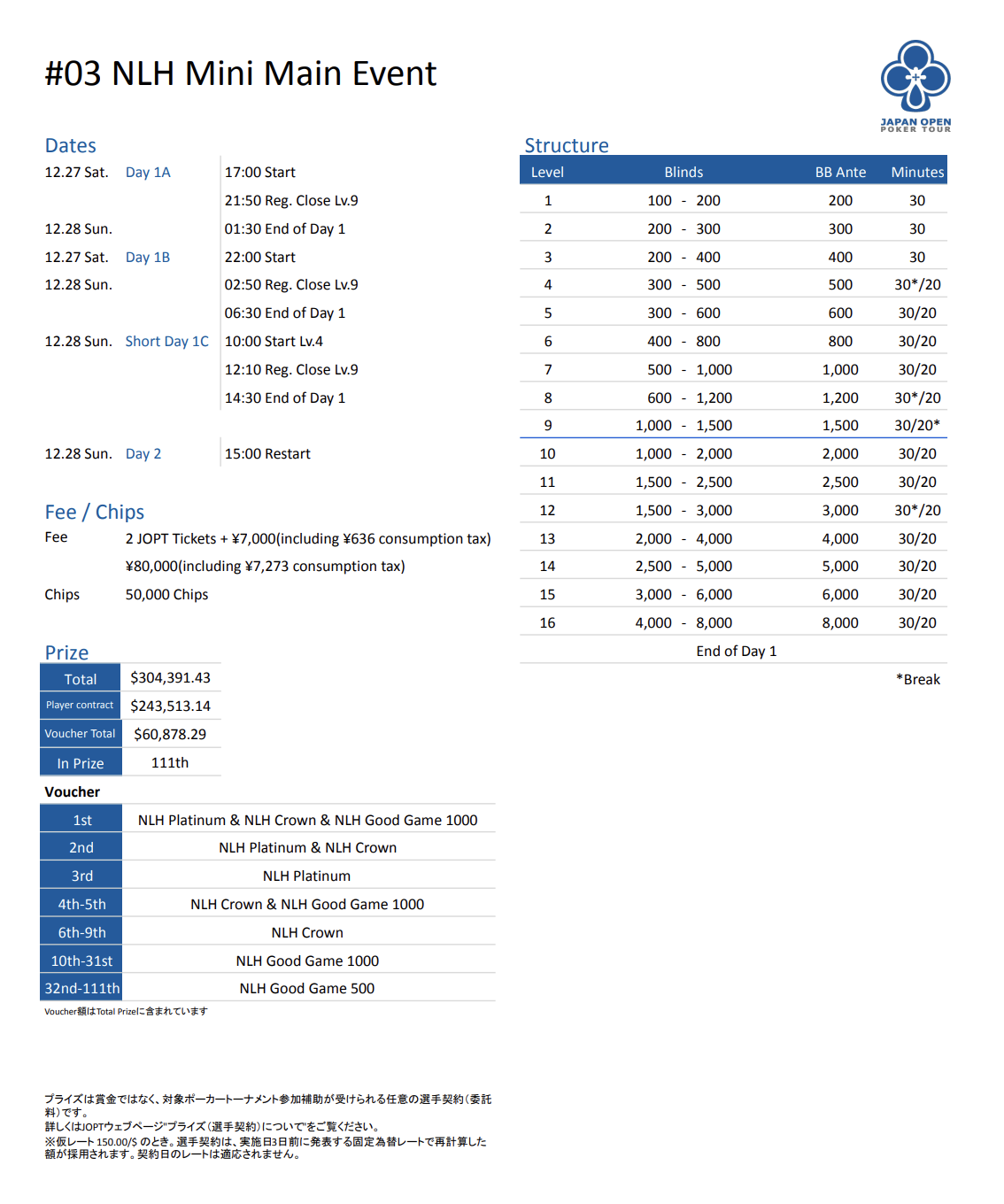Image resolution: width=1004 pixels, height=1204 pixels.
Task: Click the BB Ante column header
Action: coord(840,173)
